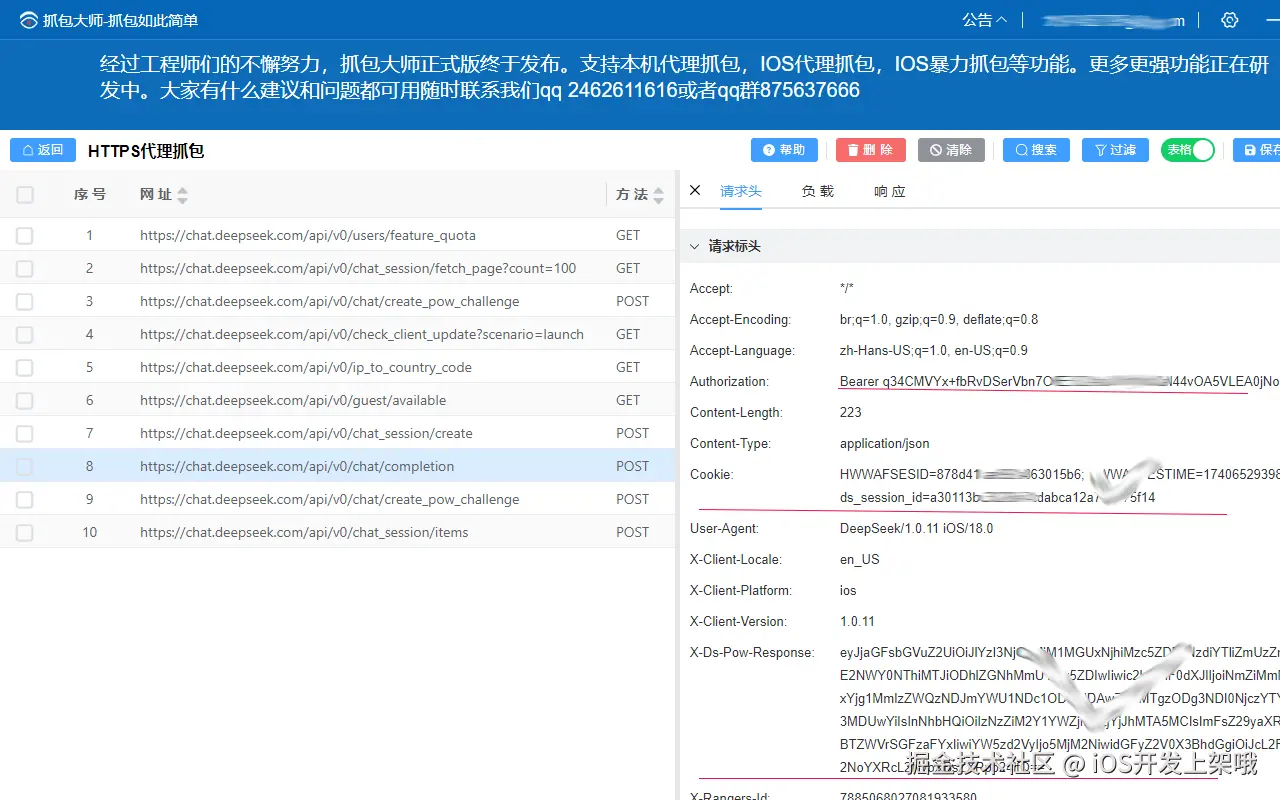Switch to the 请求头 tab

(x=741, y=191)
